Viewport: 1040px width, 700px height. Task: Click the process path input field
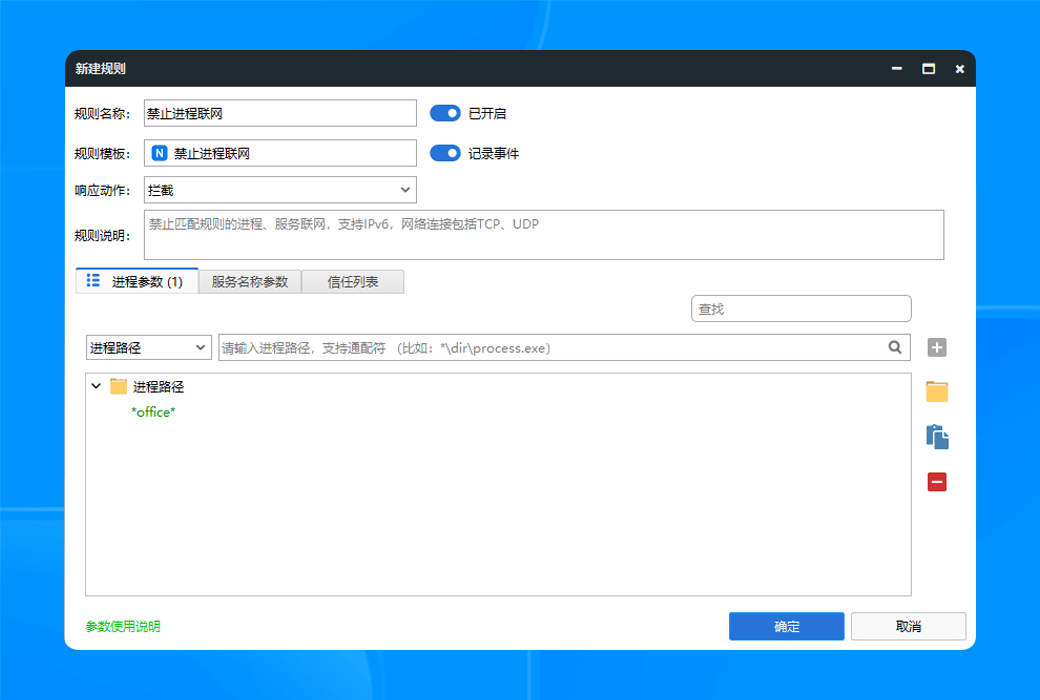click(564, 348)
